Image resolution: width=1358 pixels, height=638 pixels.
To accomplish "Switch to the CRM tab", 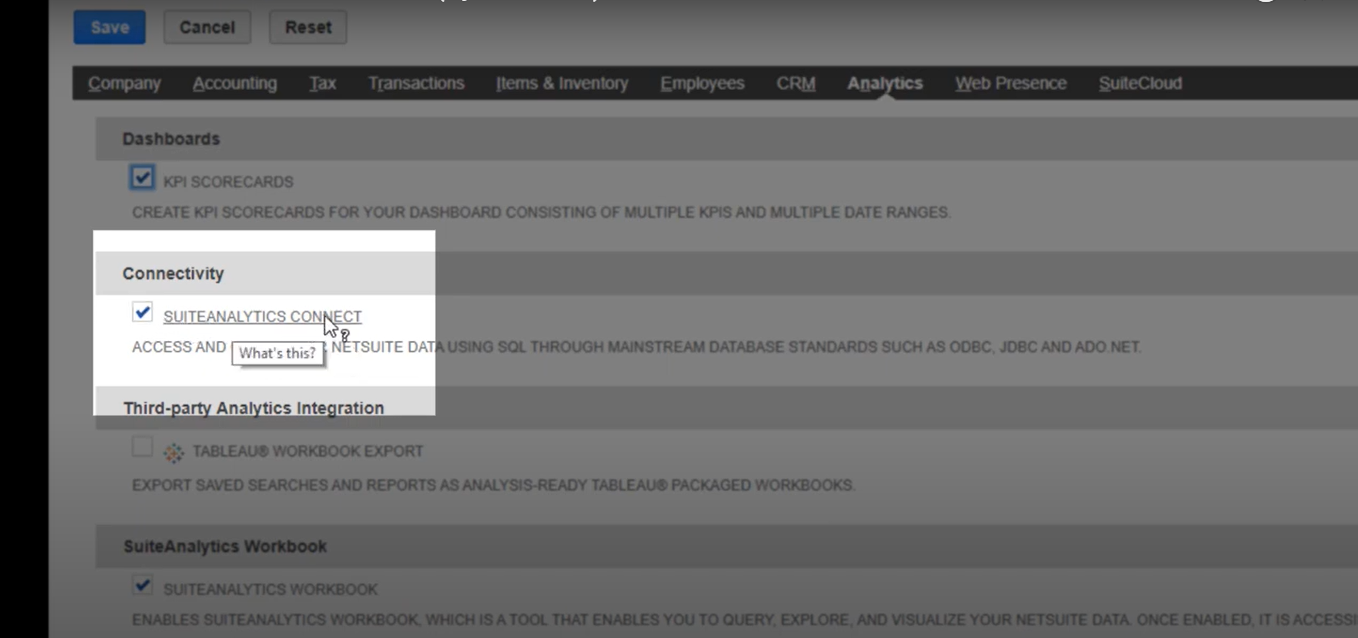I will tap(796, 83).
